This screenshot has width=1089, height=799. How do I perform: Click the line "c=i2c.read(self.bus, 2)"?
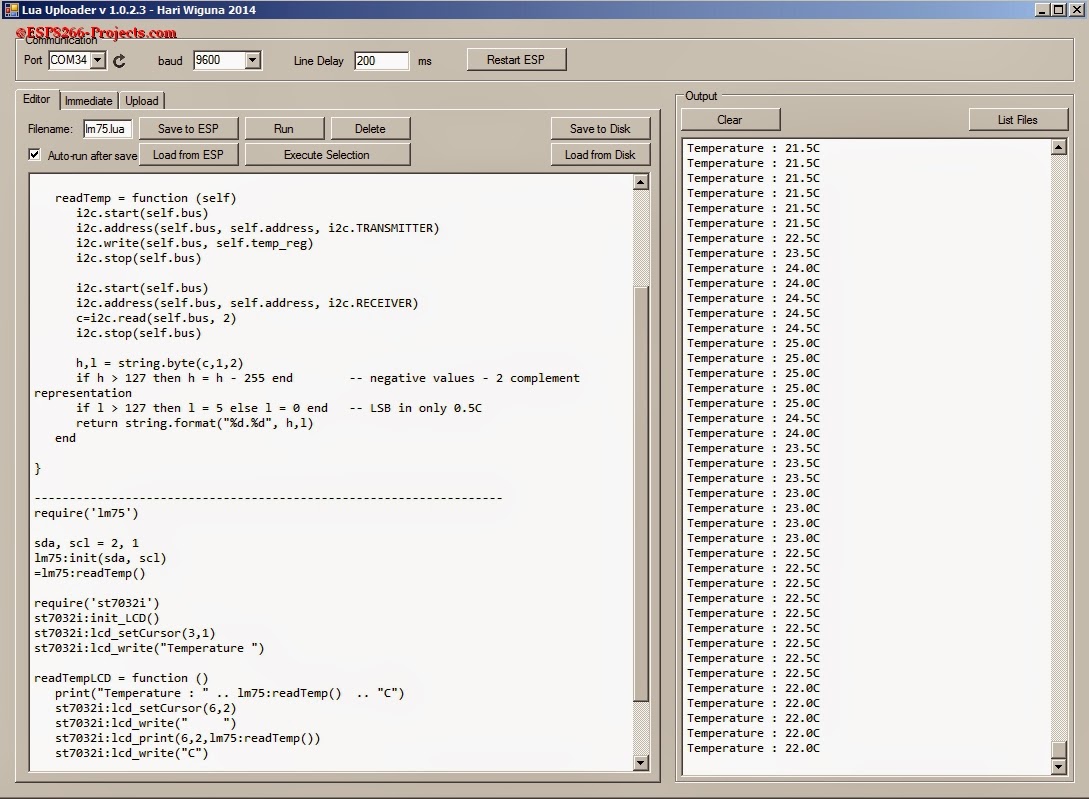[x=156, y=318]
